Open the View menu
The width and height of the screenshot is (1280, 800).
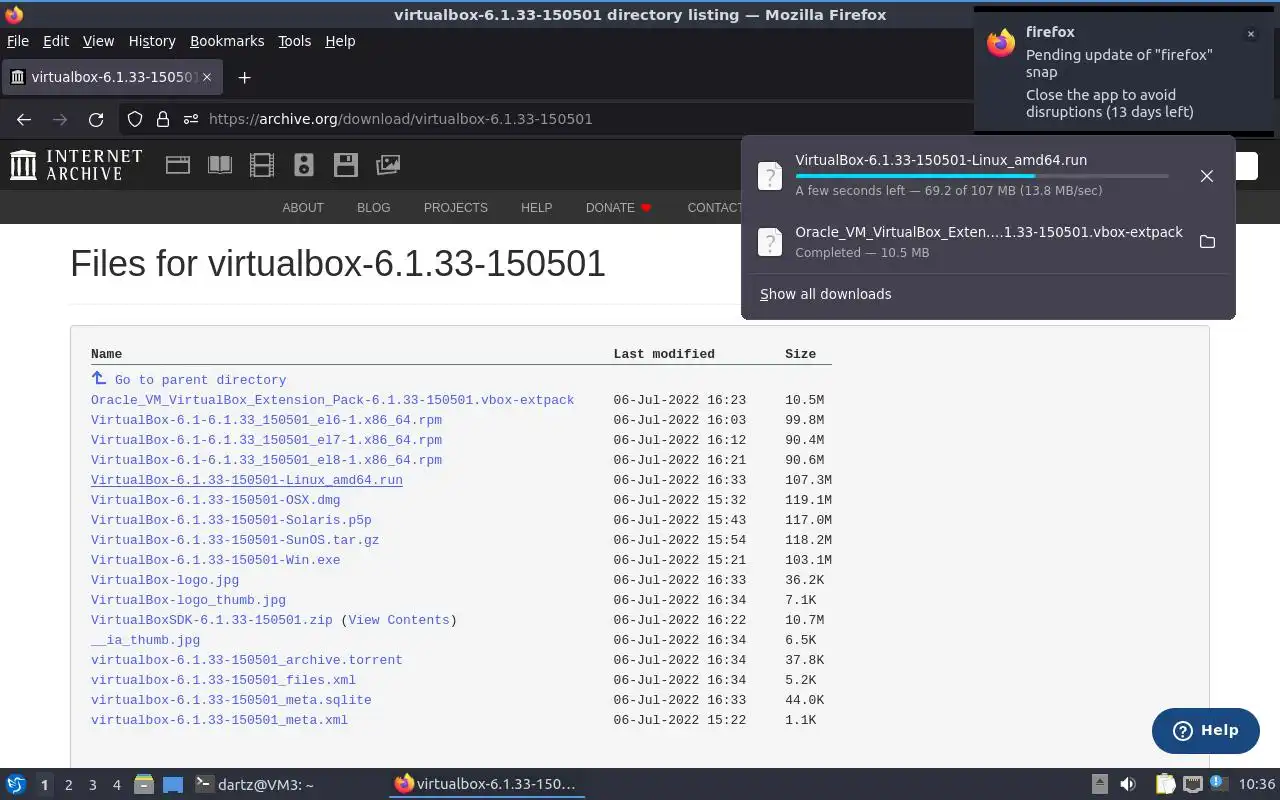pyautogui.click(x=98, y=41)
